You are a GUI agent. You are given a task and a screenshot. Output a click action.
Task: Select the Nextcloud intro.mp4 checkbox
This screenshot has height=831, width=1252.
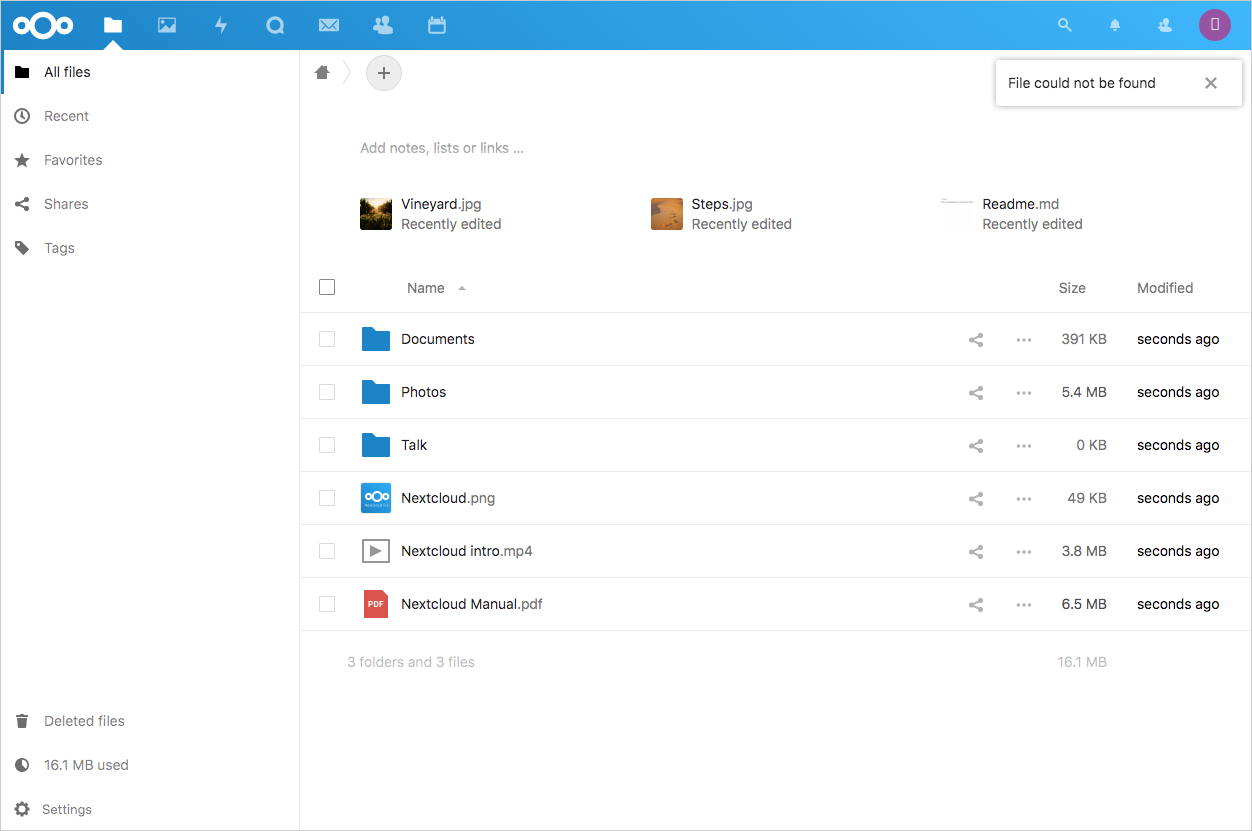tap(327, 551)
